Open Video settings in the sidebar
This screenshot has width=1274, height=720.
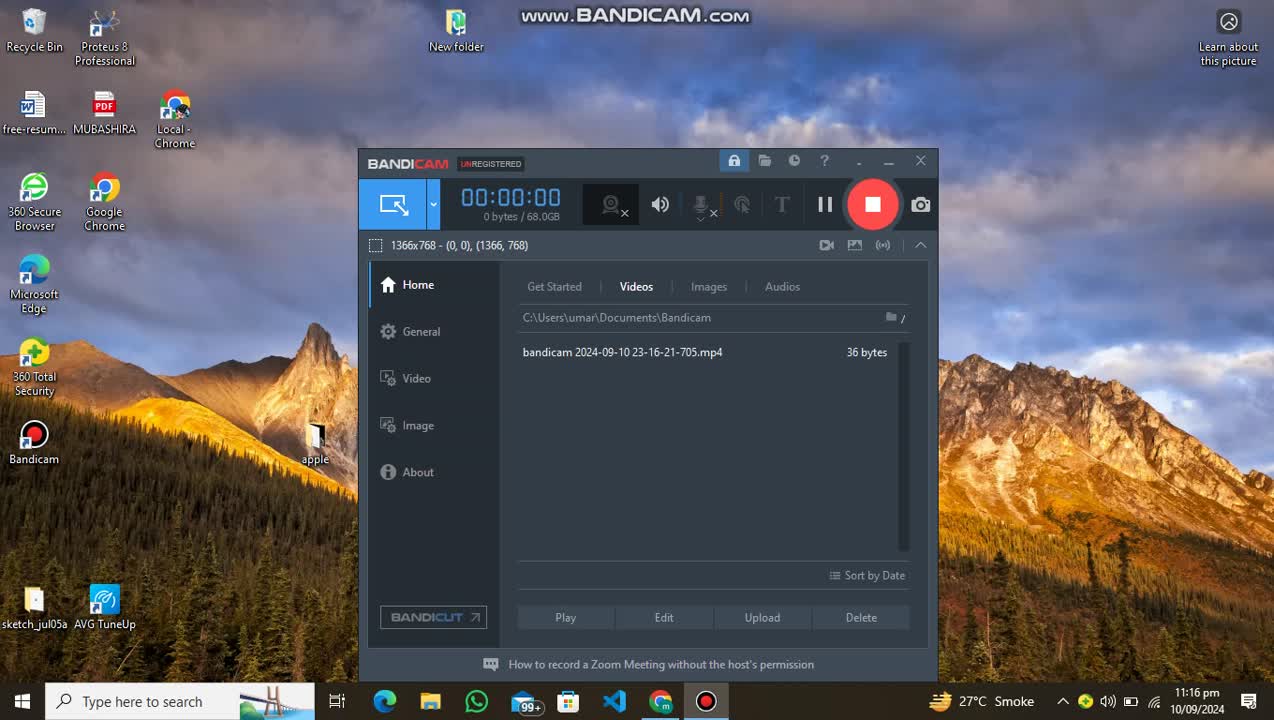pyautogui.click(x=434, y=379)
